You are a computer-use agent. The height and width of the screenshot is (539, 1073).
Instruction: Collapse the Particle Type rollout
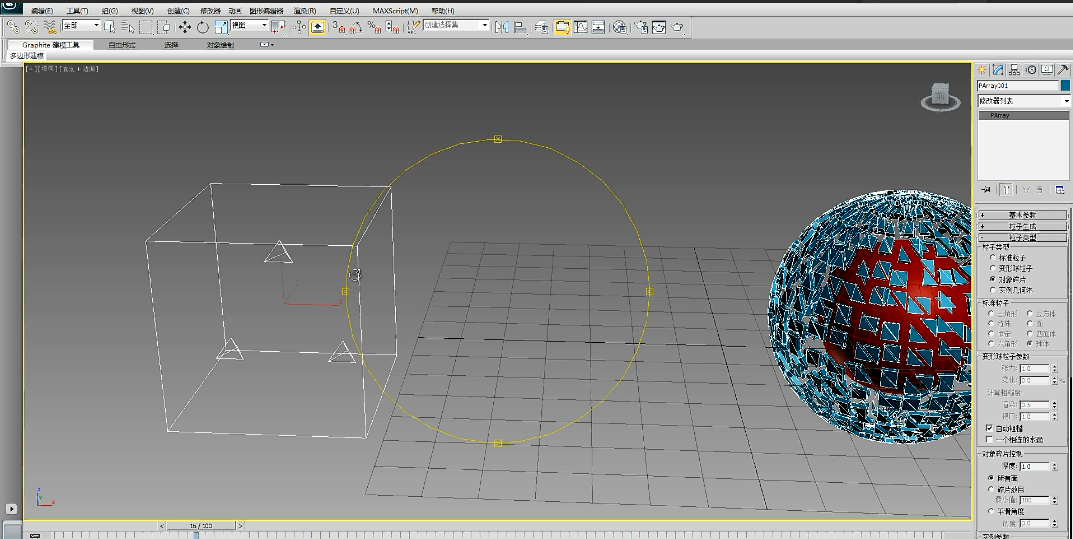tap(1022, 237)
